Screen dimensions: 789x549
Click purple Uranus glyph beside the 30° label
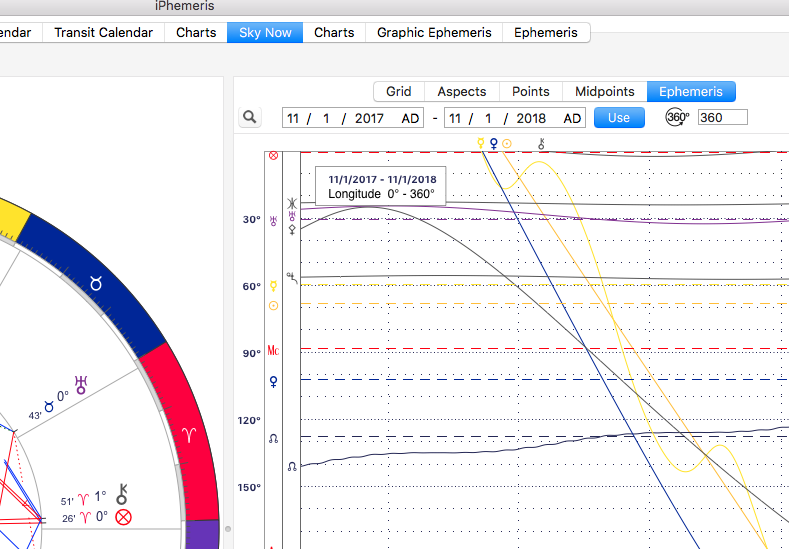pyautogui.click(x=273, y=221)
